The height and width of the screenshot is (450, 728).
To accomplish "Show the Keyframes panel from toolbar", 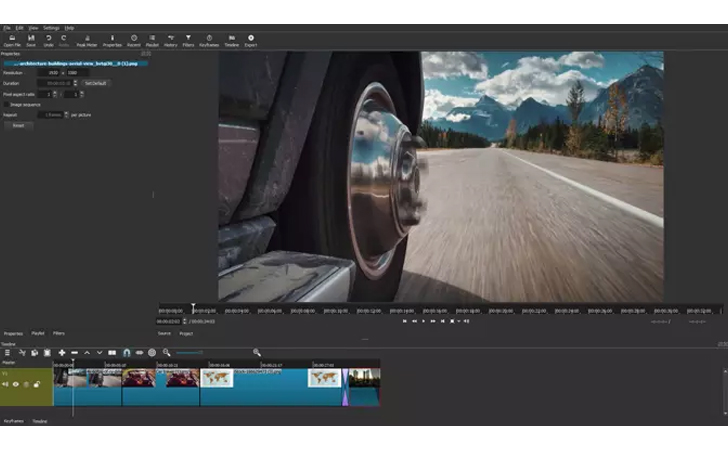I will [x=209, y=41].
